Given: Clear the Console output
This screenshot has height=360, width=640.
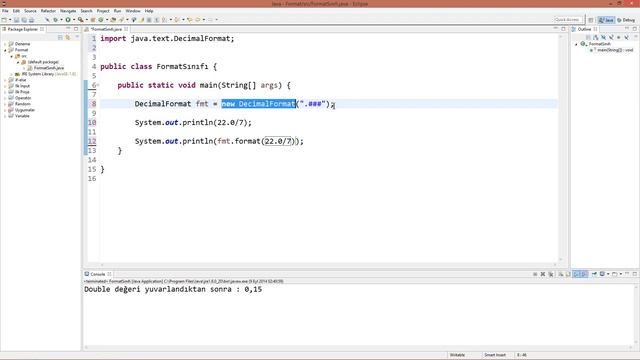Looking at the screenshot, I should [x=561, y=274].
